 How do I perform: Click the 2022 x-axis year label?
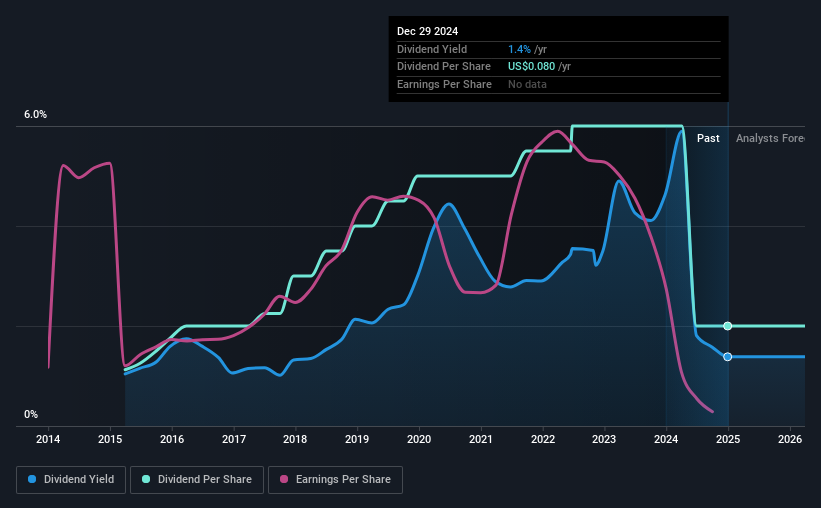coord(543,439)
